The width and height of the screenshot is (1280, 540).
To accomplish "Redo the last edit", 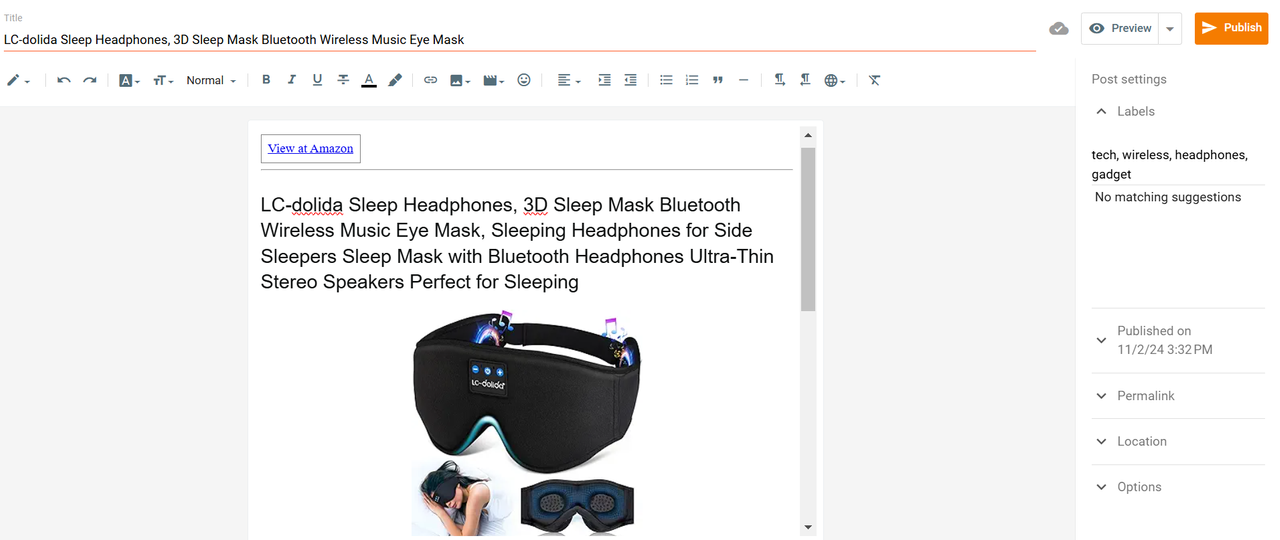I will click(90, 80).
